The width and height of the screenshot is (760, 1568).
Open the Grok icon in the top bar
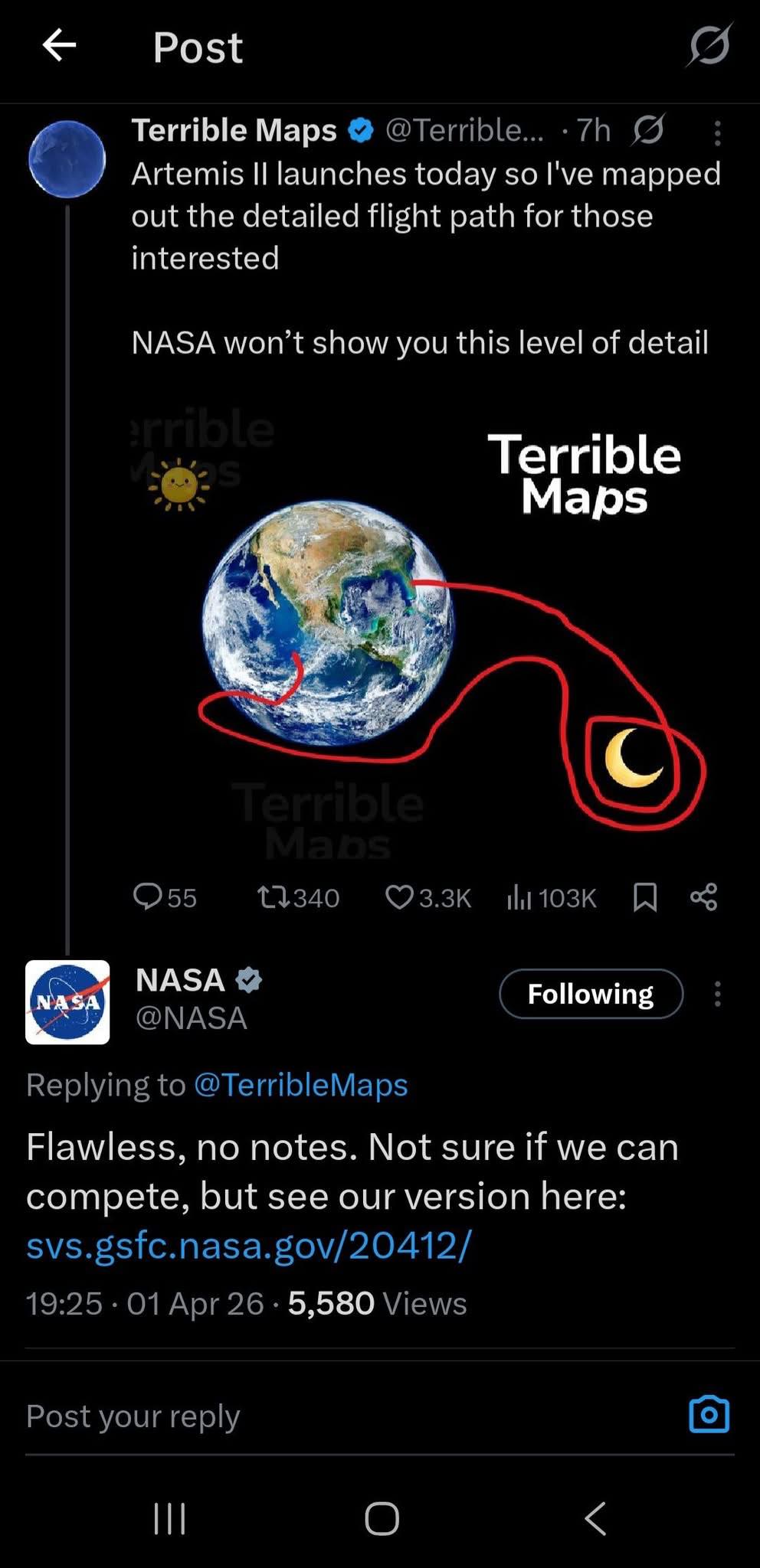tap(709, 46)
